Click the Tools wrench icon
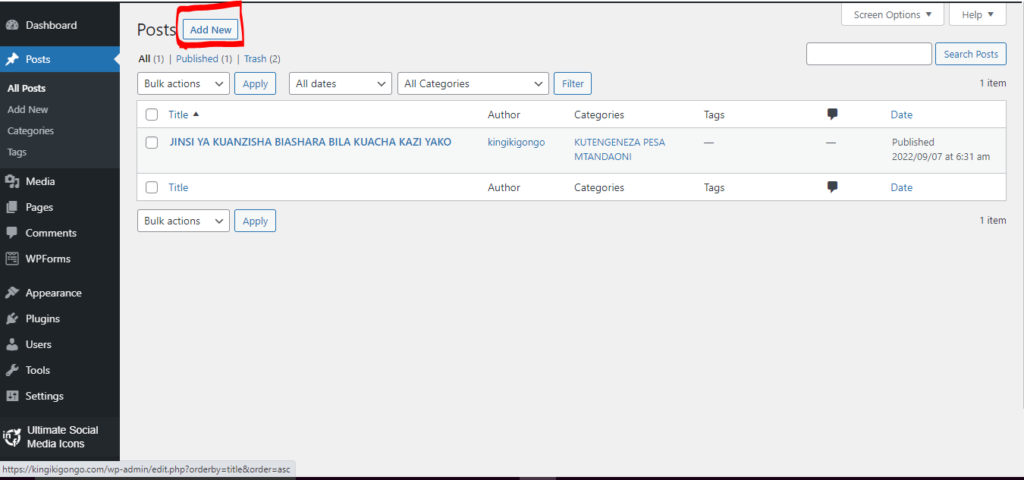Viewport: 1024px width, 480px height. (12, 370)
